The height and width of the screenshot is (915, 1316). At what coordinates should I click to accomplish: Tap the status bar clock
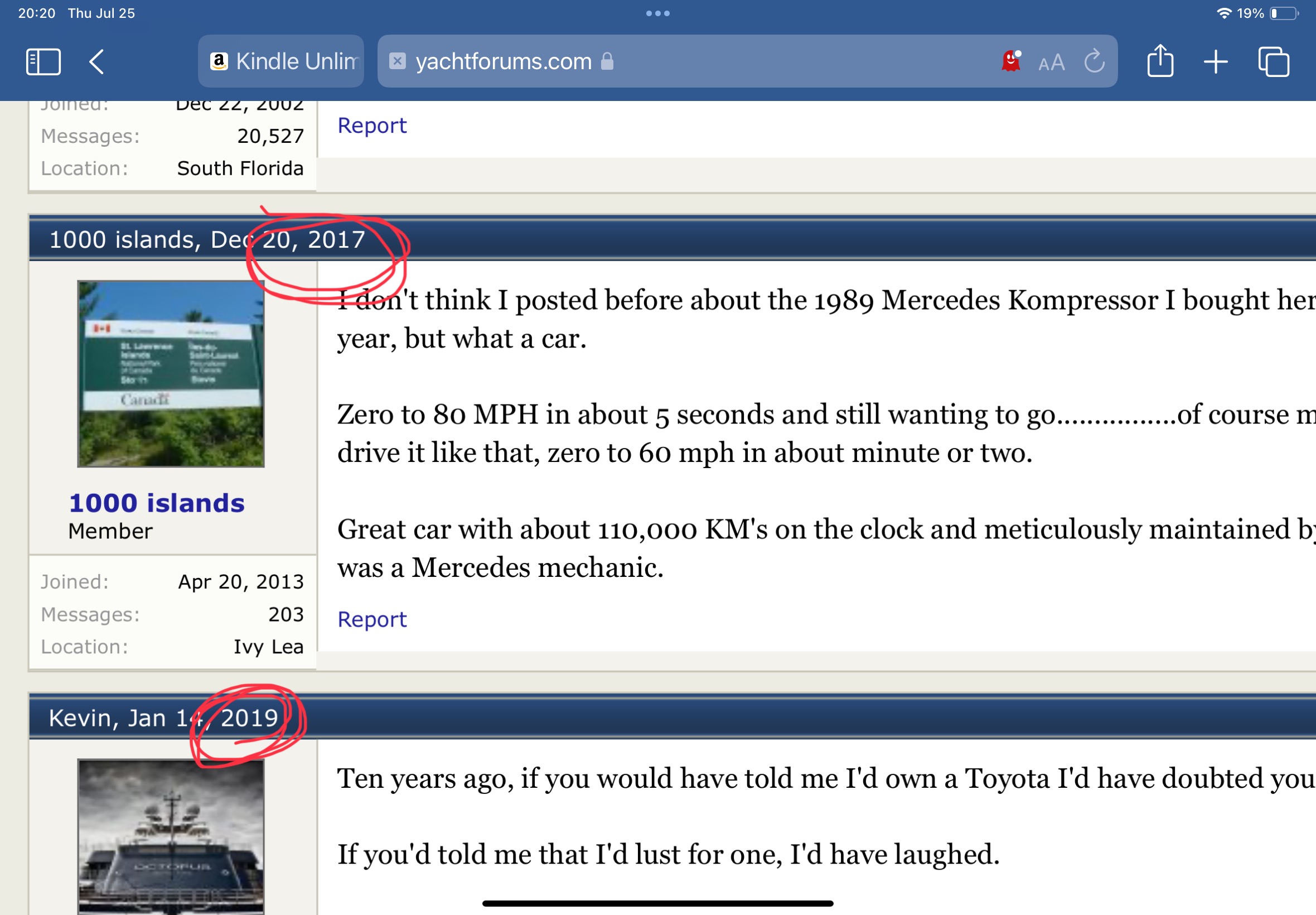37,13
